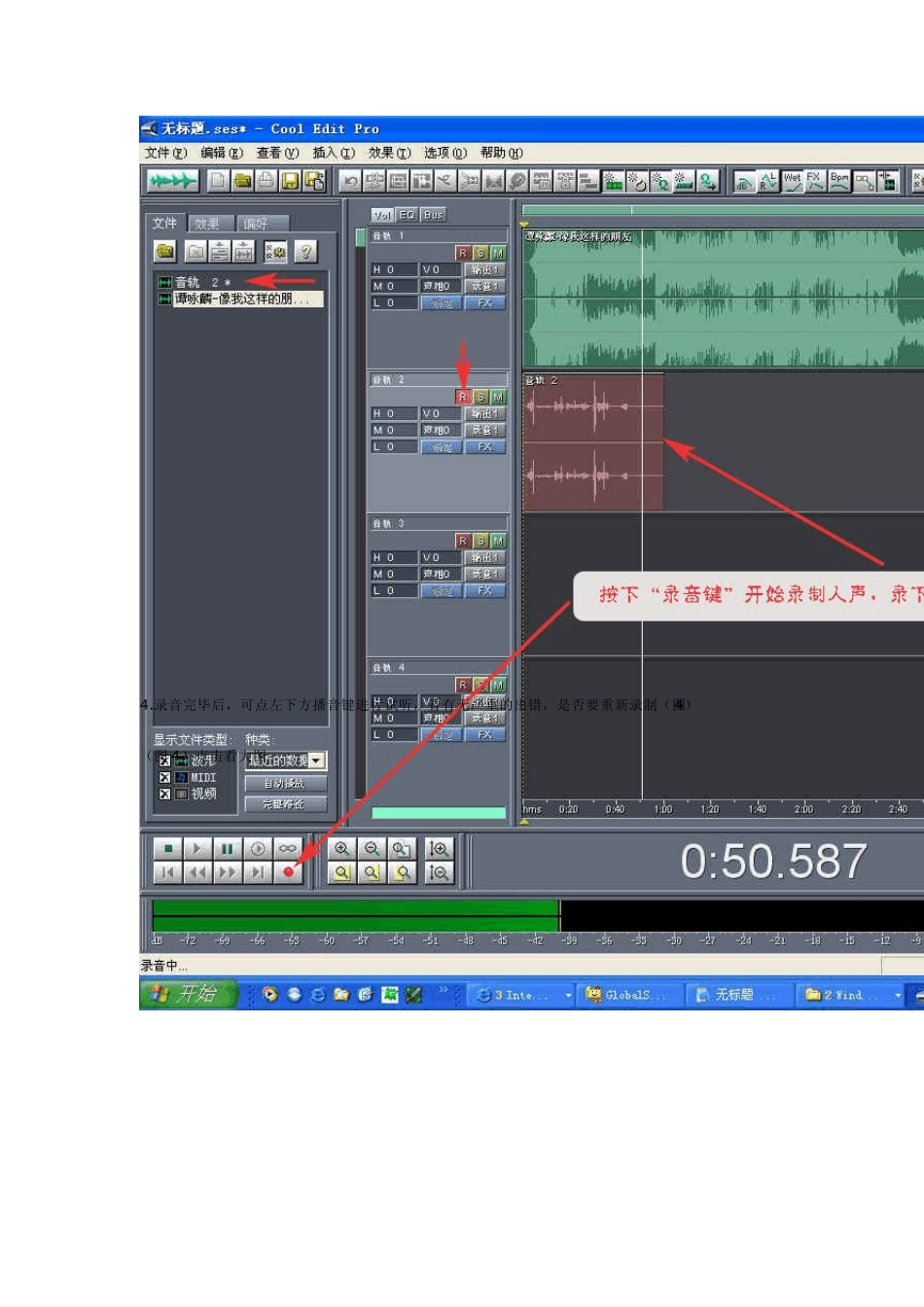The width and height of the screenshot is (924, 1307).
Task: Click the dB level toolbar icon
Action: click(x=744, y=181)
